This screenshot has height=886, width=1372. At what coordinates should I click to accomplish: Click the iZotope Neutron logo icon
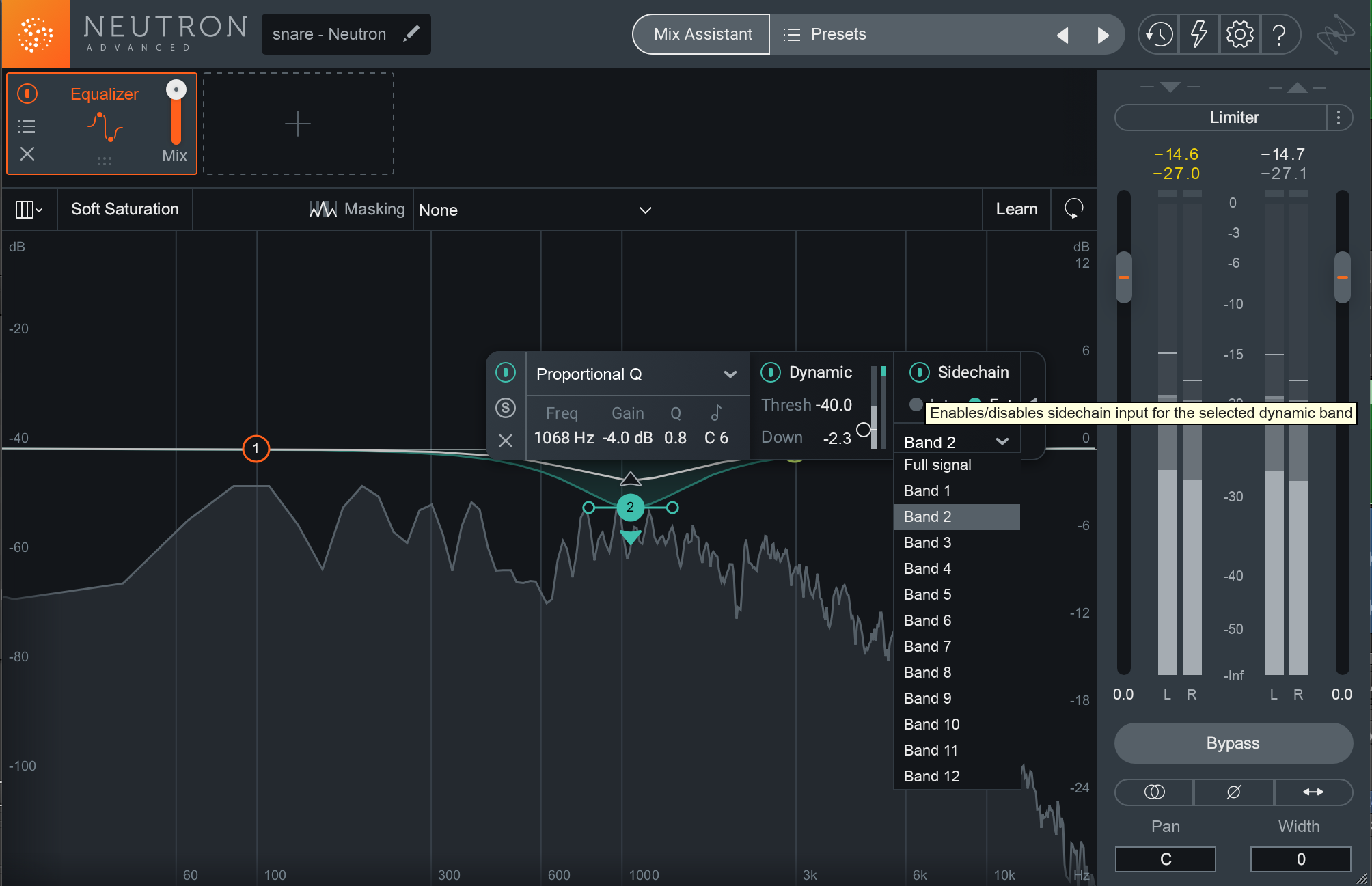tap(36, 34)
